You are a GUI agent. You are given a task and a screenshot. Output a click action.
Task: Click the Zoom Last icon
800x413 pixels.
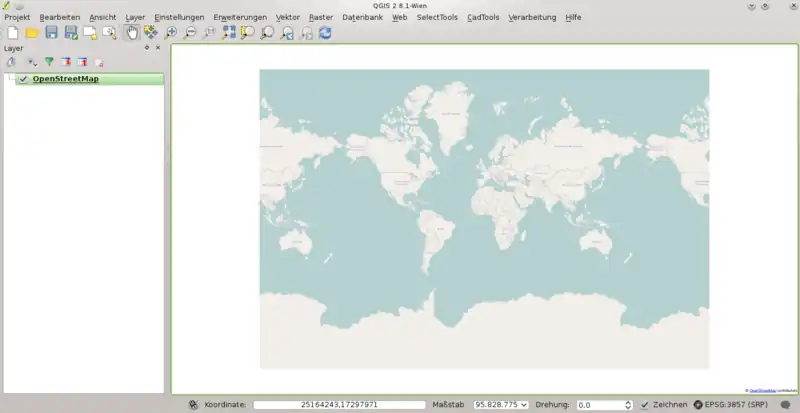click(x=287, y=33)
